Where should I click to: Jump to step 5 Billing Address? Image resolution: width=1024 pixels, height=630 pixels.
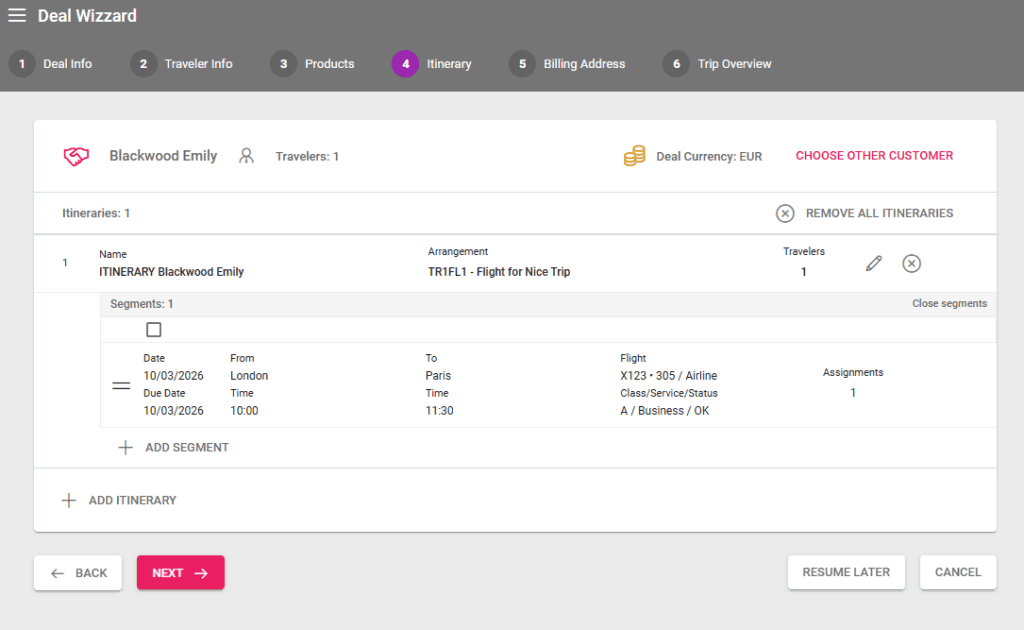point(568,64)
